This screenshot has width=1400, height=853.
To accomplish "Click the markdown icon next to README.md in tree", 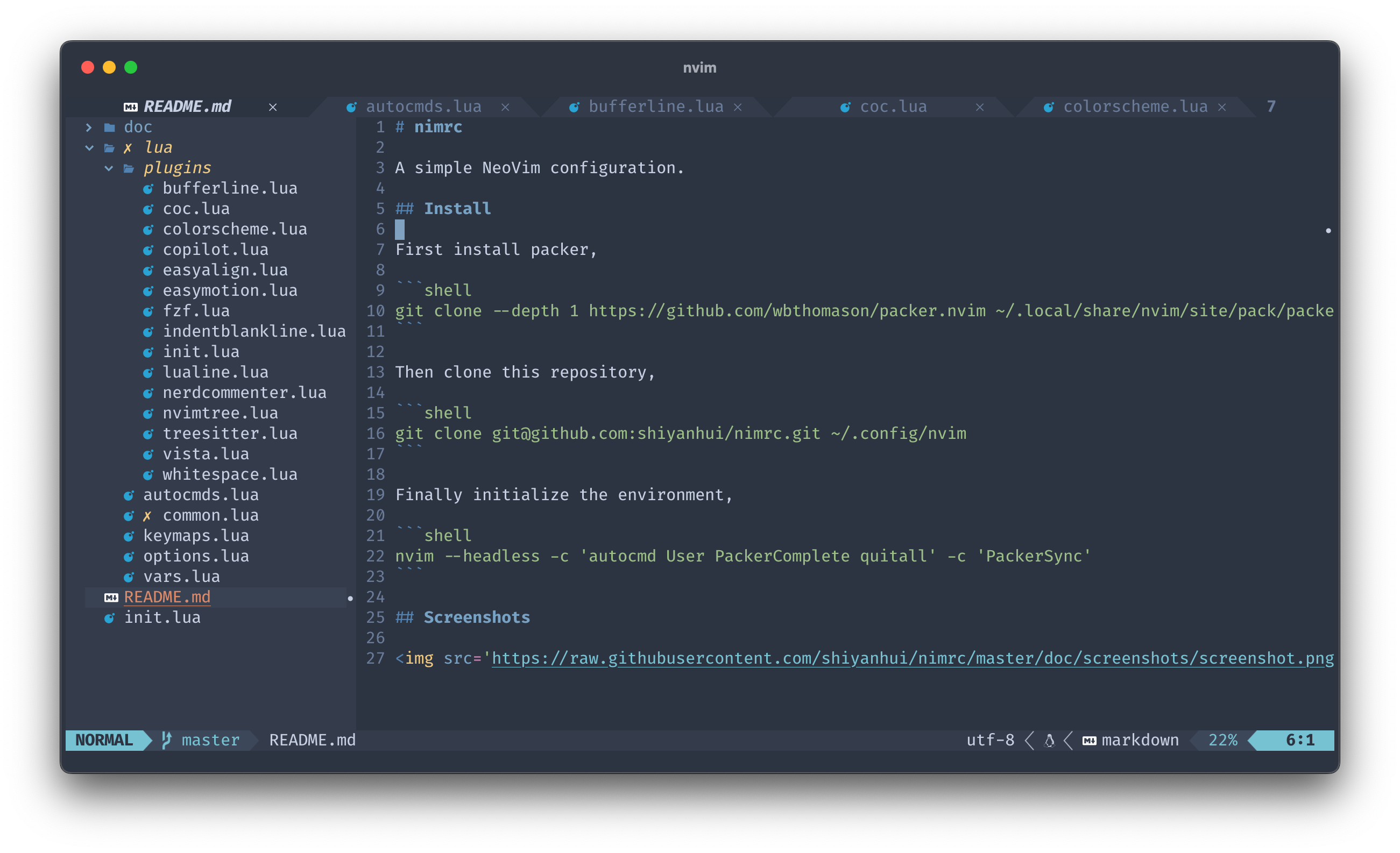I will click(x=111, y=598).
